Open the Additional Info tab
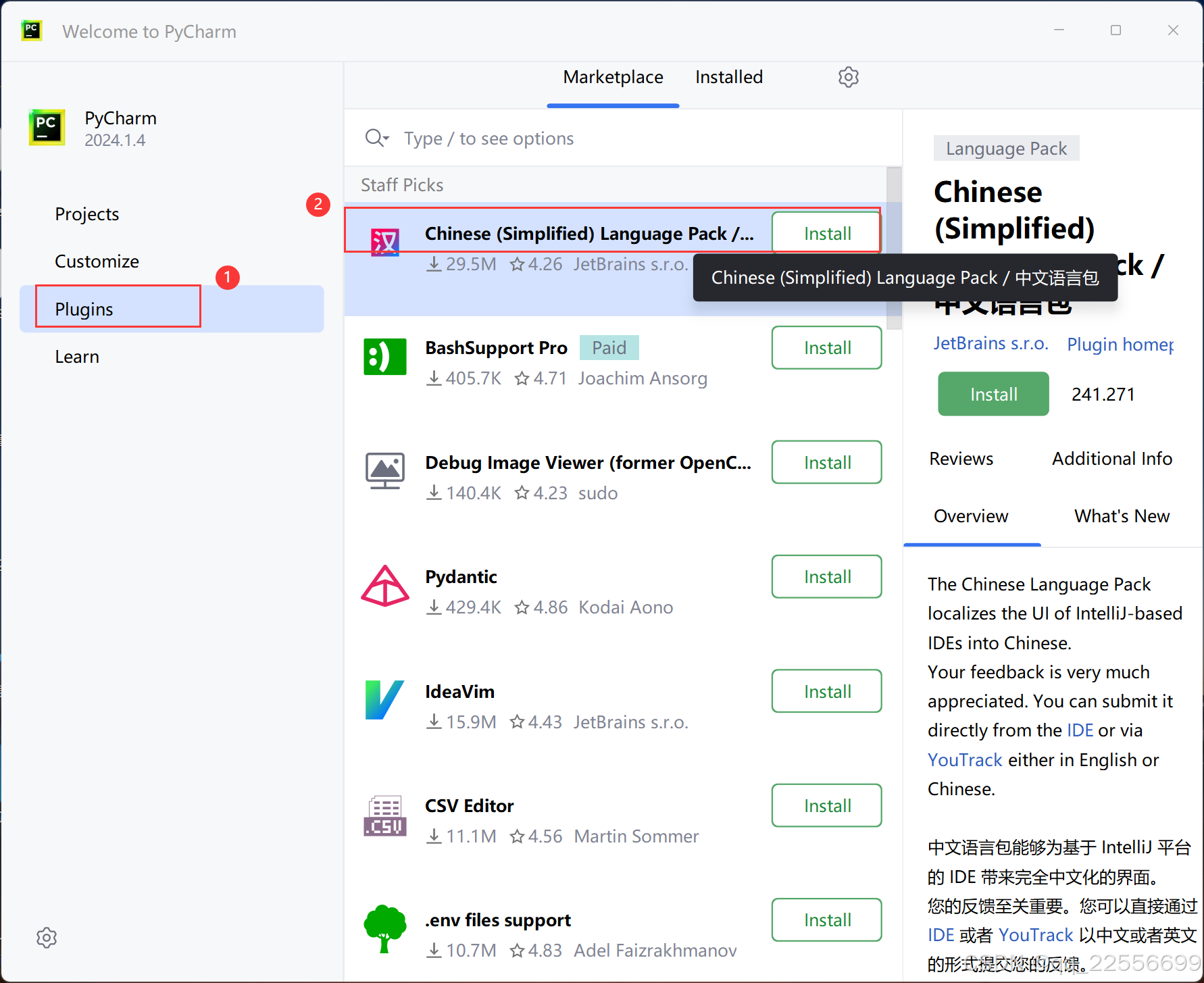The width and height of the screenshot is (1204, 983). point(1111,459)
